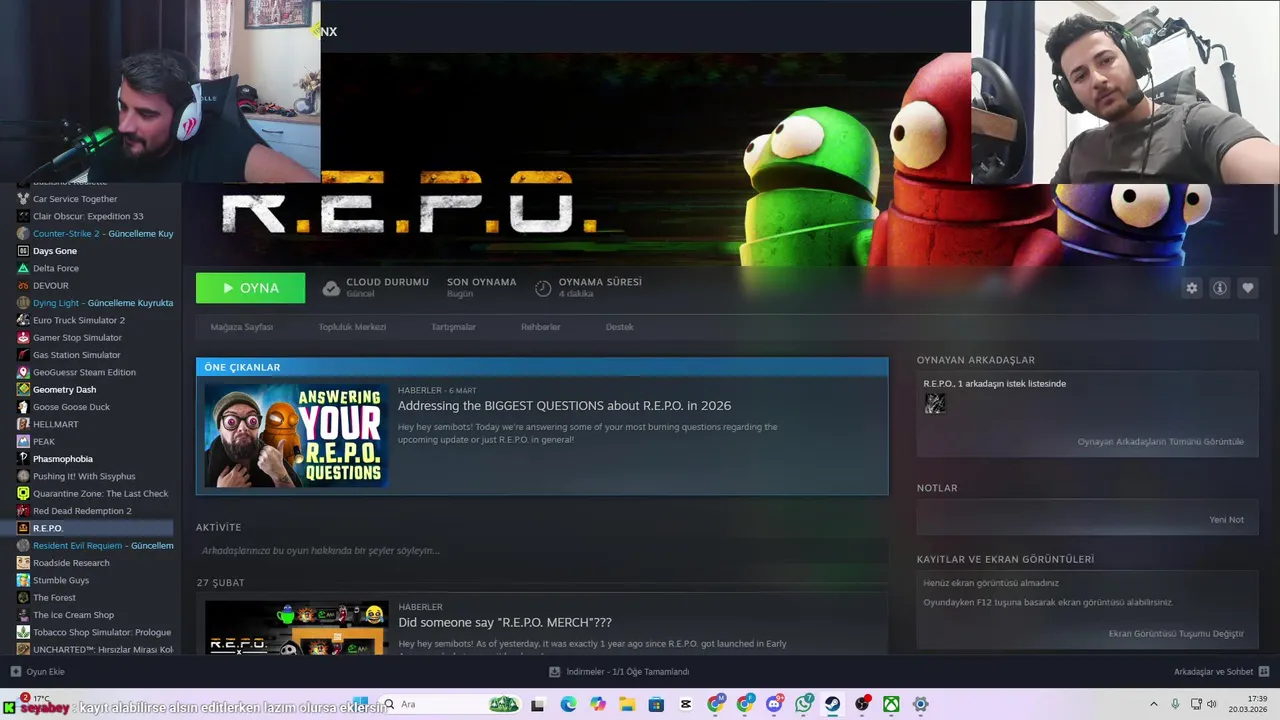Open the R.E.P.O. settings gear icon

coord(1191,288)
